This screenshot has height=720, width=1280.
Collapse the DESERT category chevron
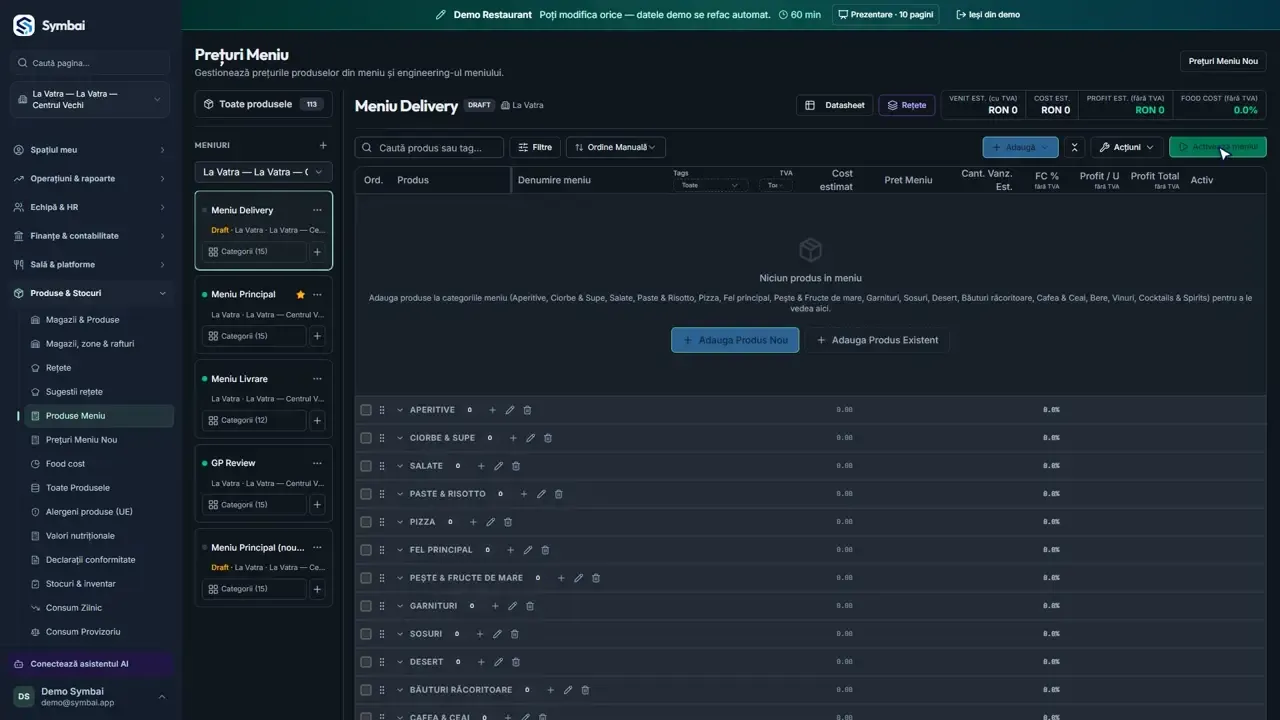(400, 662)
